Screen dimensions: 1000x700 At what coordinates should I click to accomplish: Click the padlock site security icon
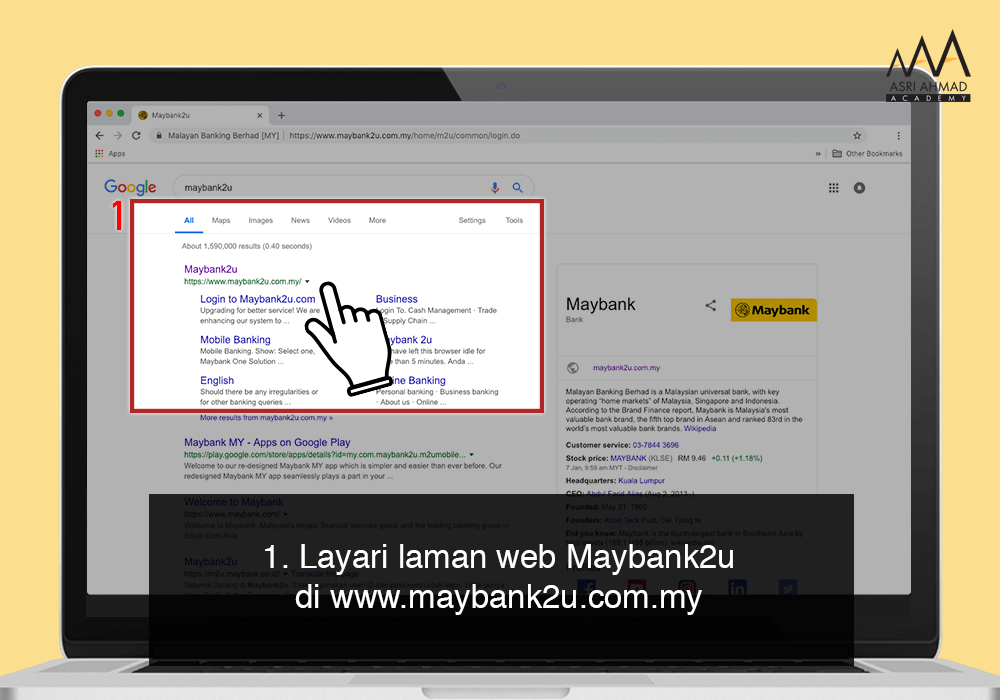pos(159,135)
